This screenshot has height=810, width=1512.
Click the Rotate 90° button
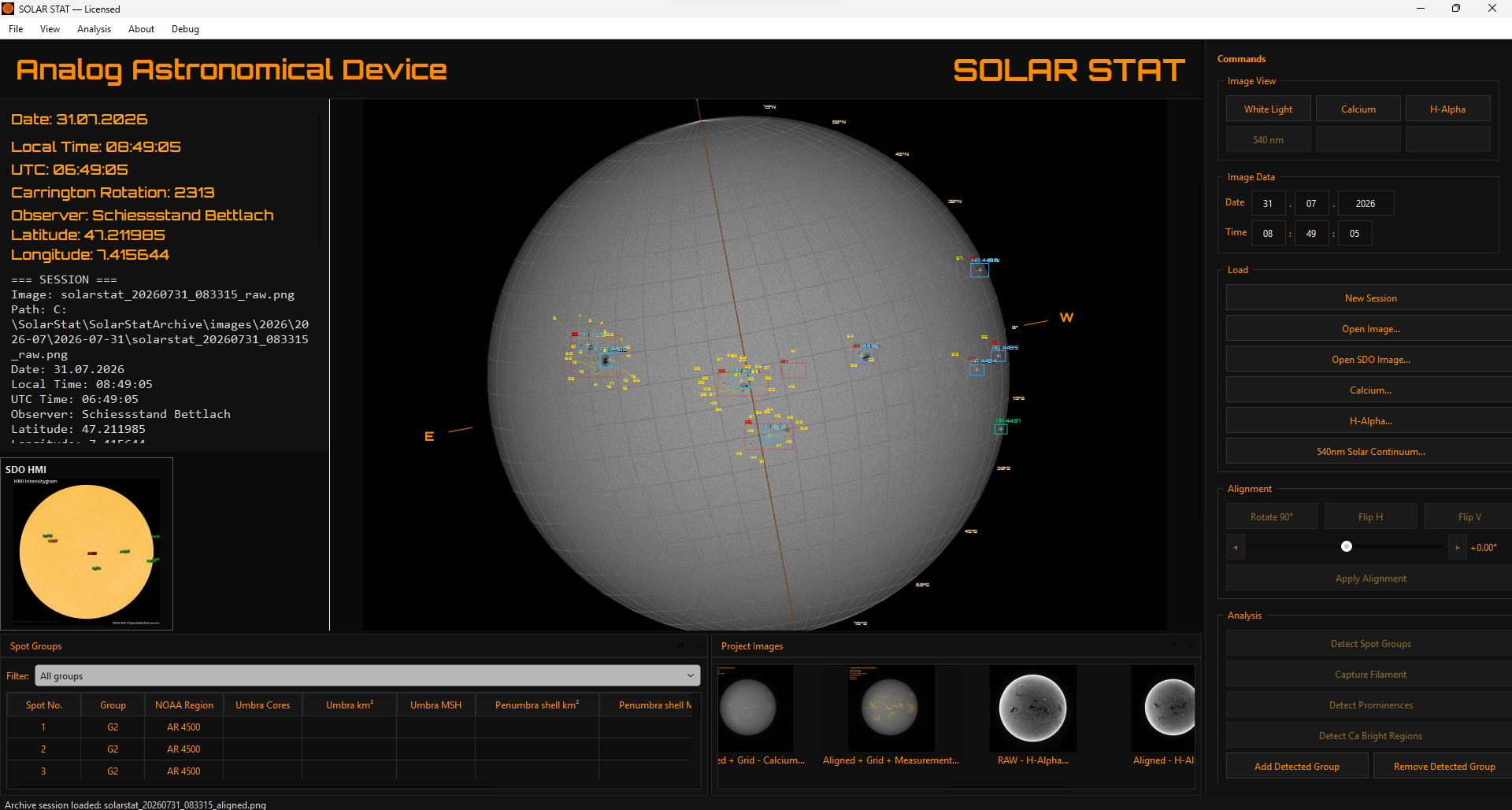pyautogui.click(x=1272, y=516)
